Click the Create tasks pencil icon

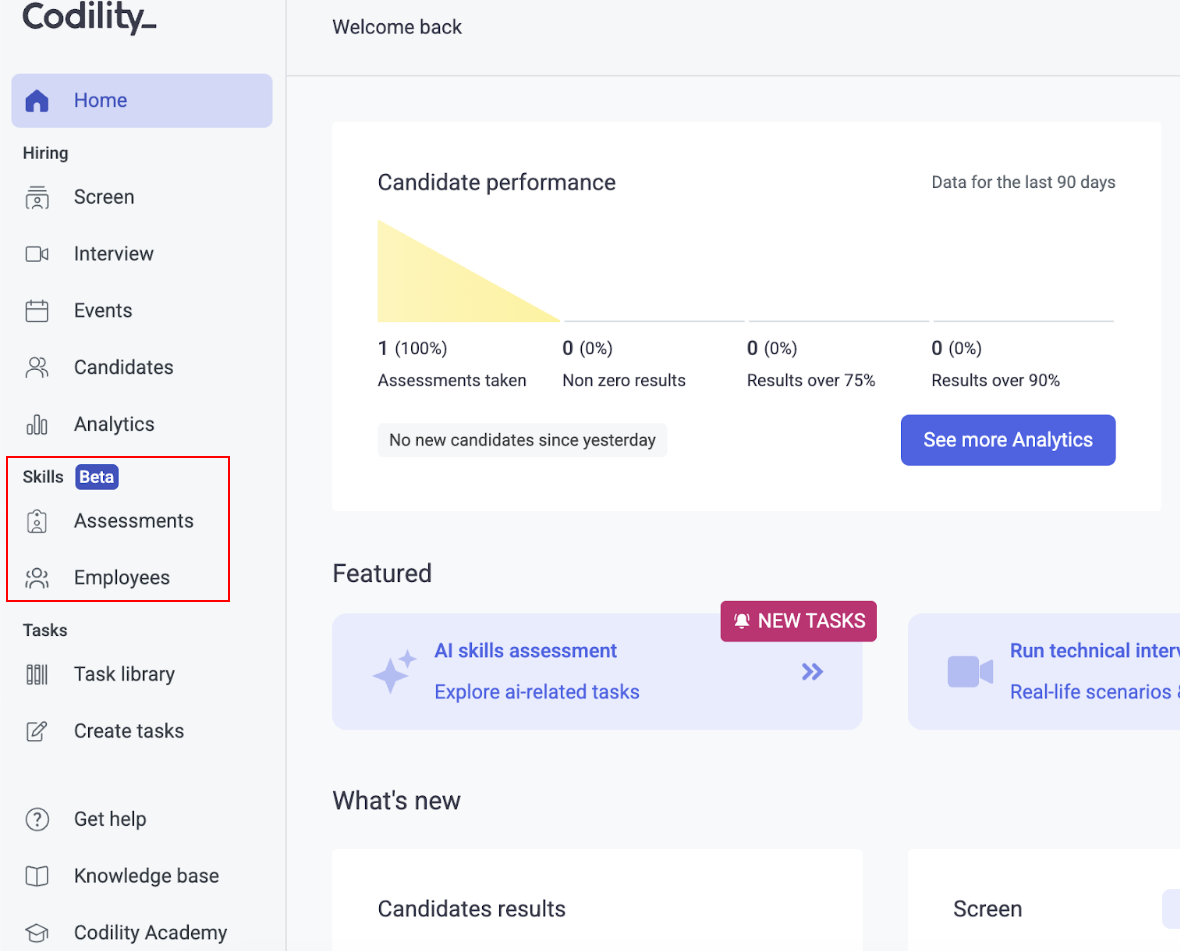click(x=37, y=731)
